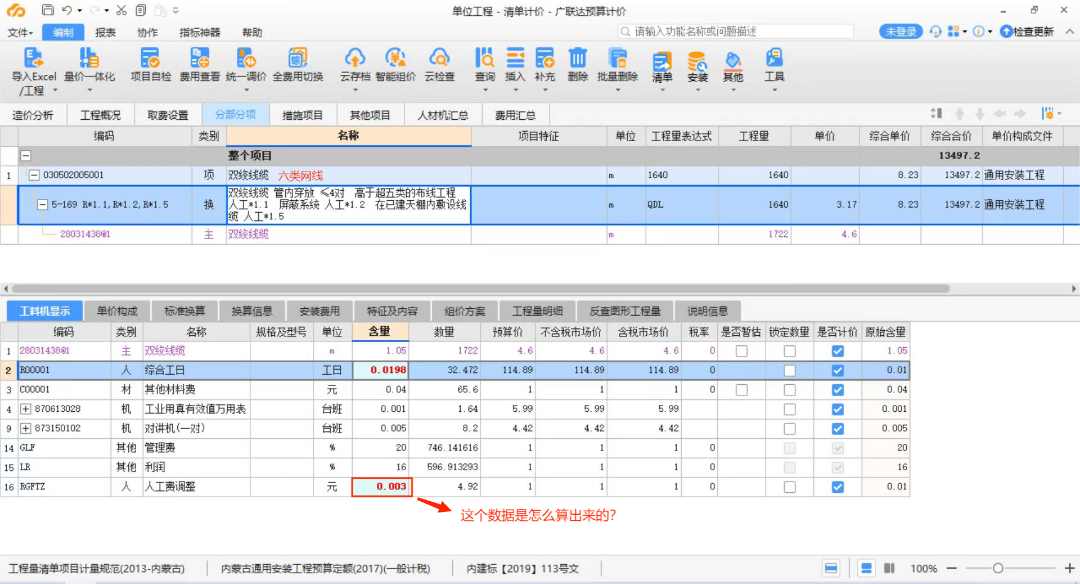Toggle 锁定数量 checkbox for 综合工日 row
This screenshot has width=1080, height=584.
pyautogui.click(x=789, y=371)
